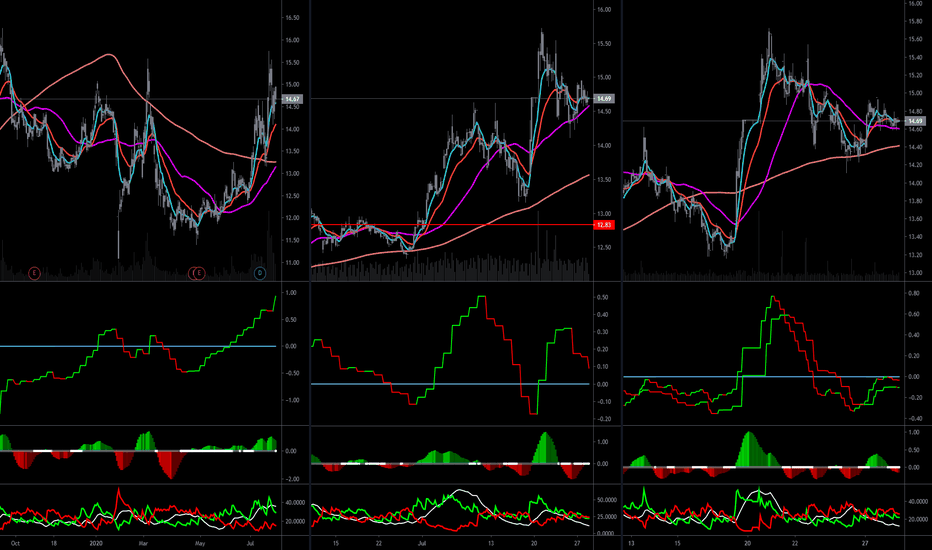Click the 13 label on the middle chart's time axis
This screenshot has height=550, width=932.
pyautogui.click(x=491, y=543)
